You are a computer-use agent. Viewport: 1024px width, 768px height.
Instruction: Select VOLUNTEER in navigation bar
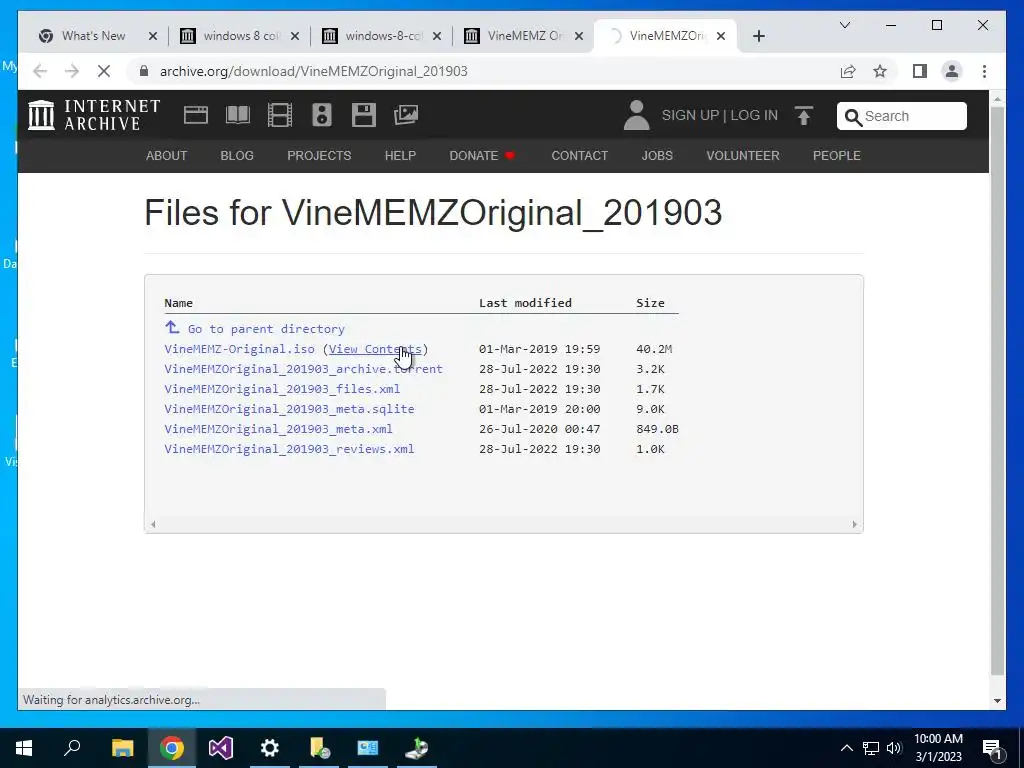pyautogui.click(x=743, y=155)
